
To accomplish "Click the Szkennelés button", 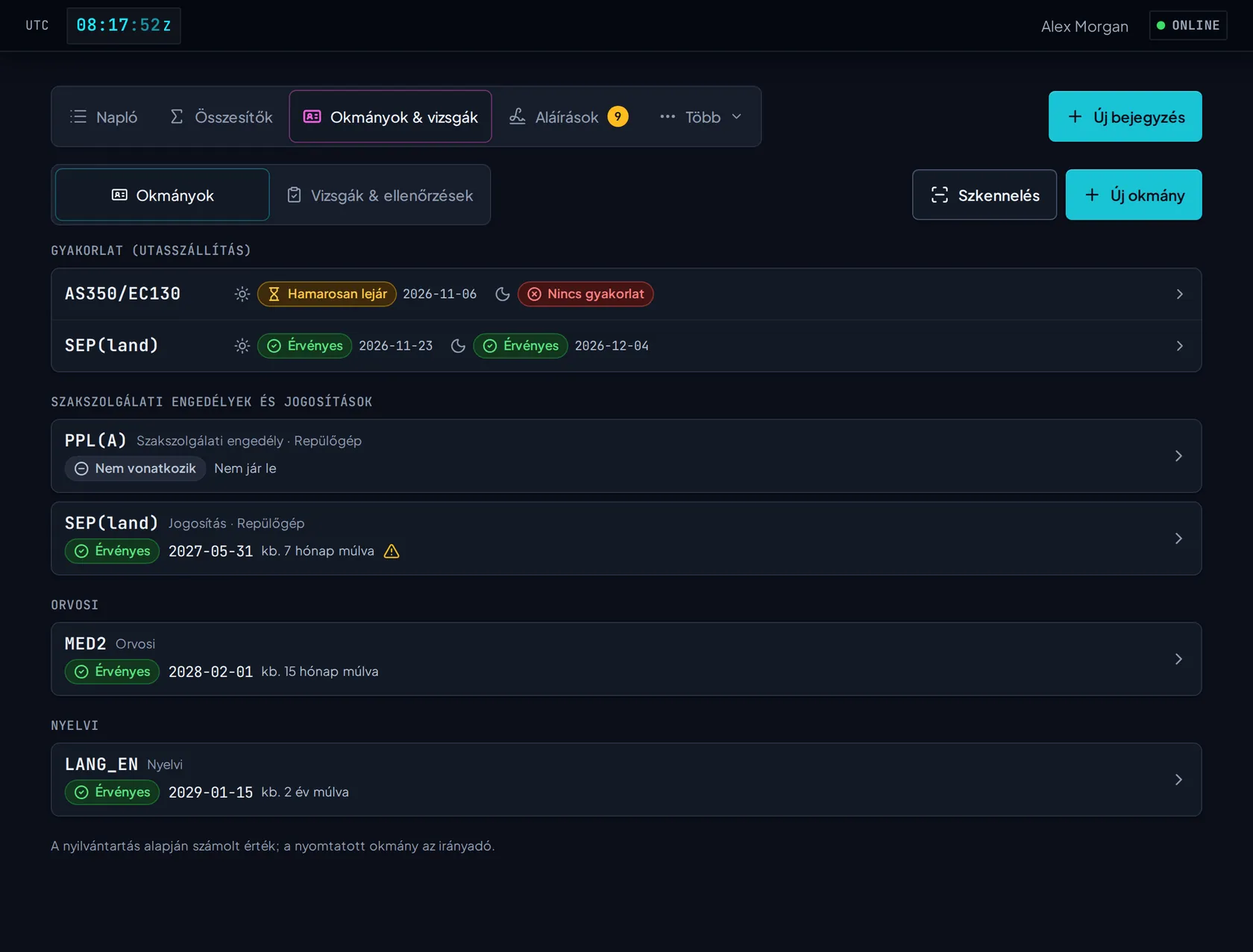I will tap(984, 195).
